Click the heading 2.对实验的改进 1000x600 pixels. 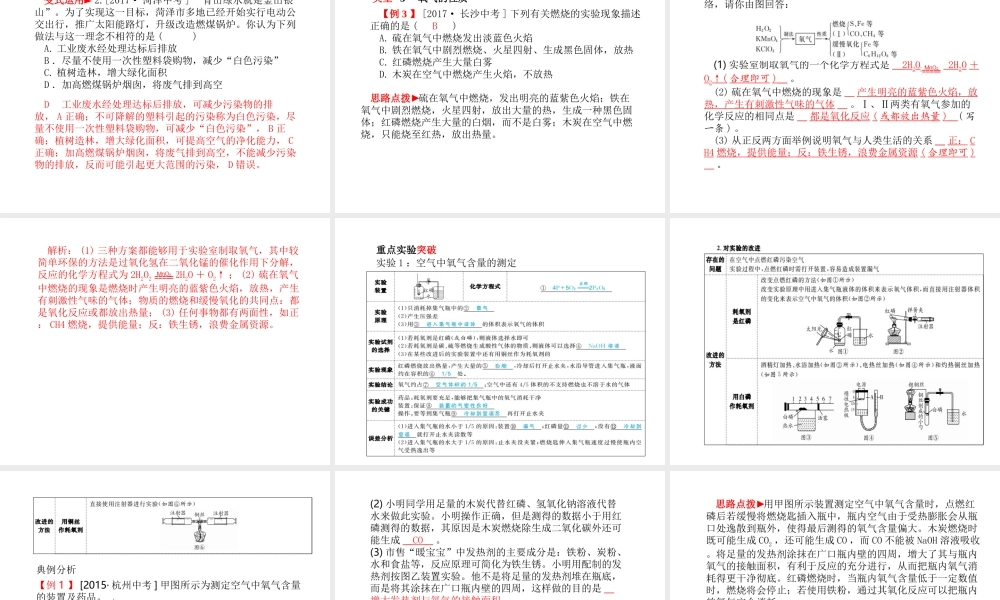[739, 248]
